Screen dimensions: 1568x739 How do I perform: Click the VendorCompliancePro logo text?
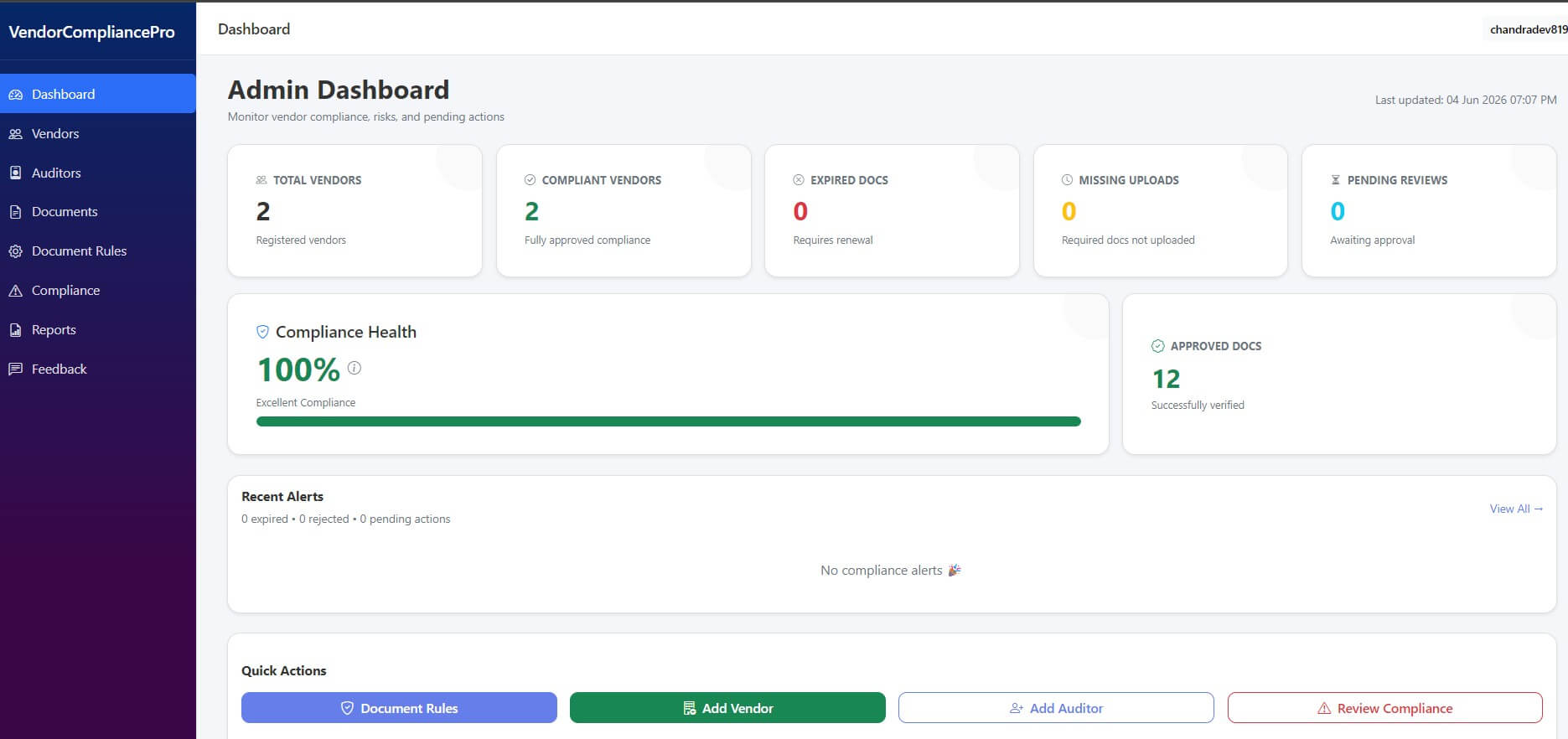tap(92, 32)
